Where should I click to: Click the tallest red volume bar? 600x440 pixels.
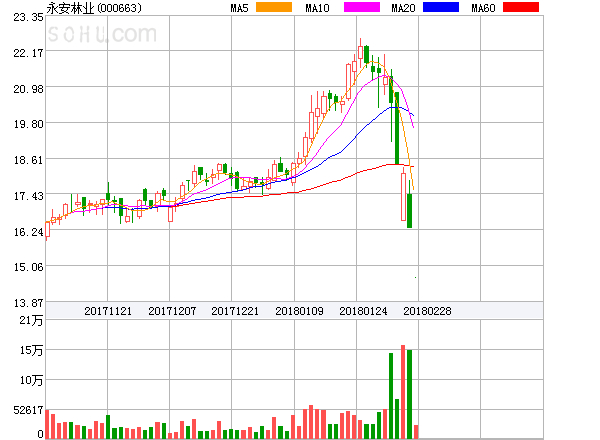point(403,392)
